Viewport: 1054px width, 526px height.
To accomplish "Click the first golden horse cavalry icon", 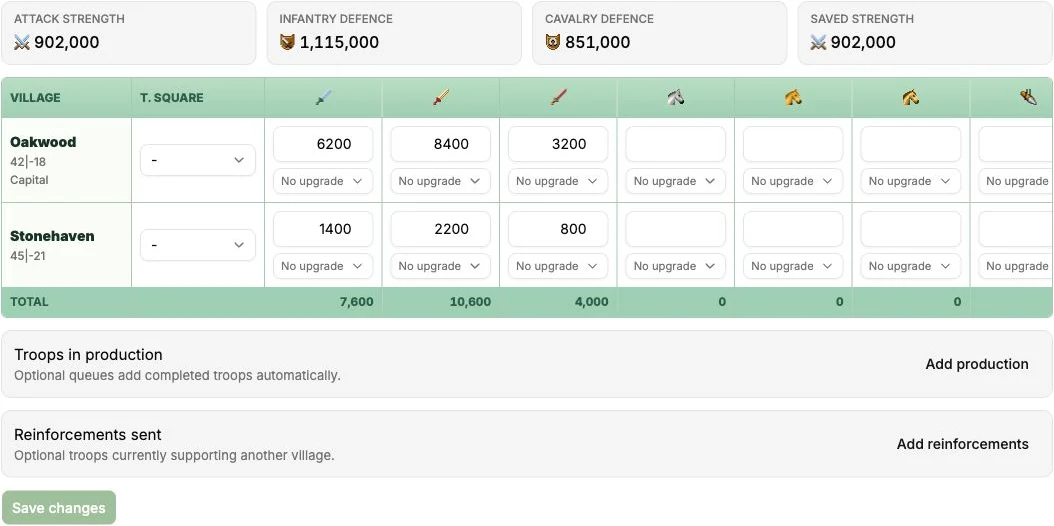I will (x=793, y=98).
